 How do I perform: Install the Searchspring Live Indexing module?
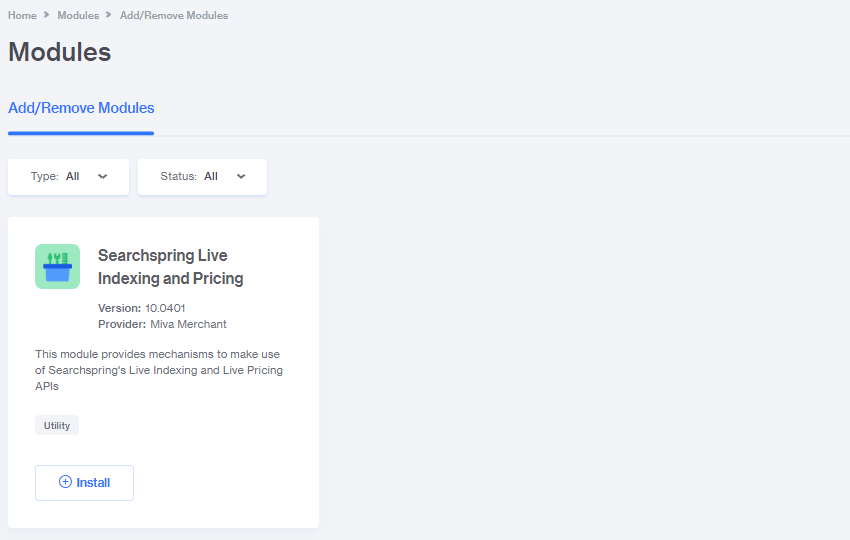pos(85,483)
